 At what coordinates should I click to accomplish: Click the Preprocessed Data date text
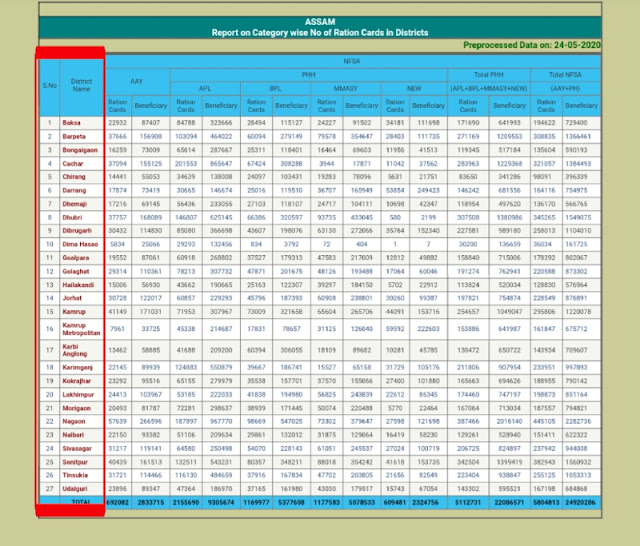[532, 45]
